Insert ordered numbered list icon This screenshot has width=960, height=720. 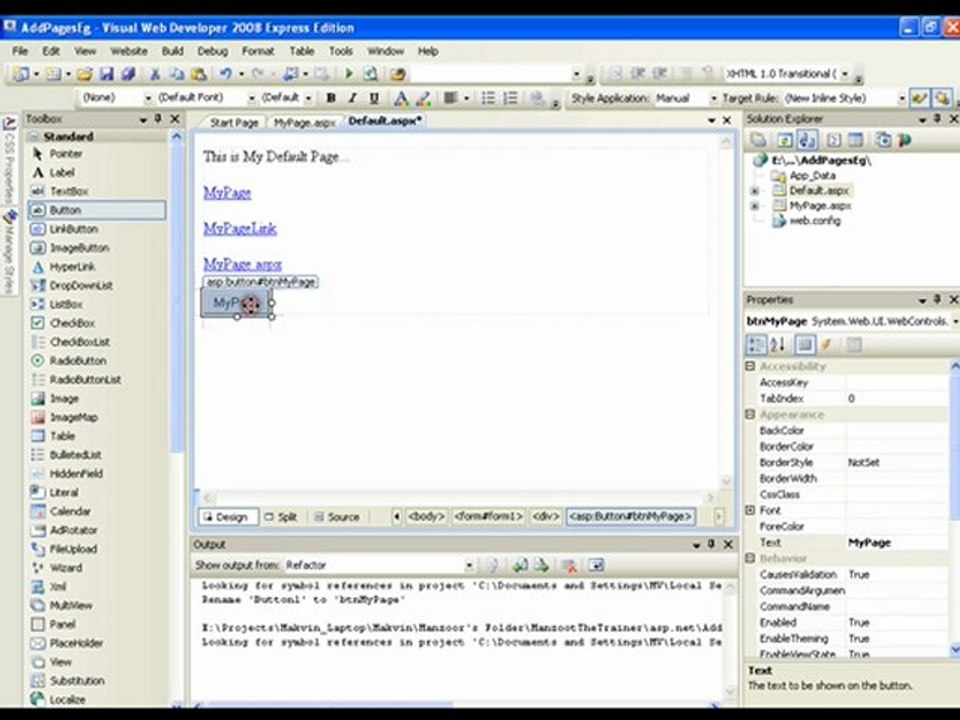[510, 98]
